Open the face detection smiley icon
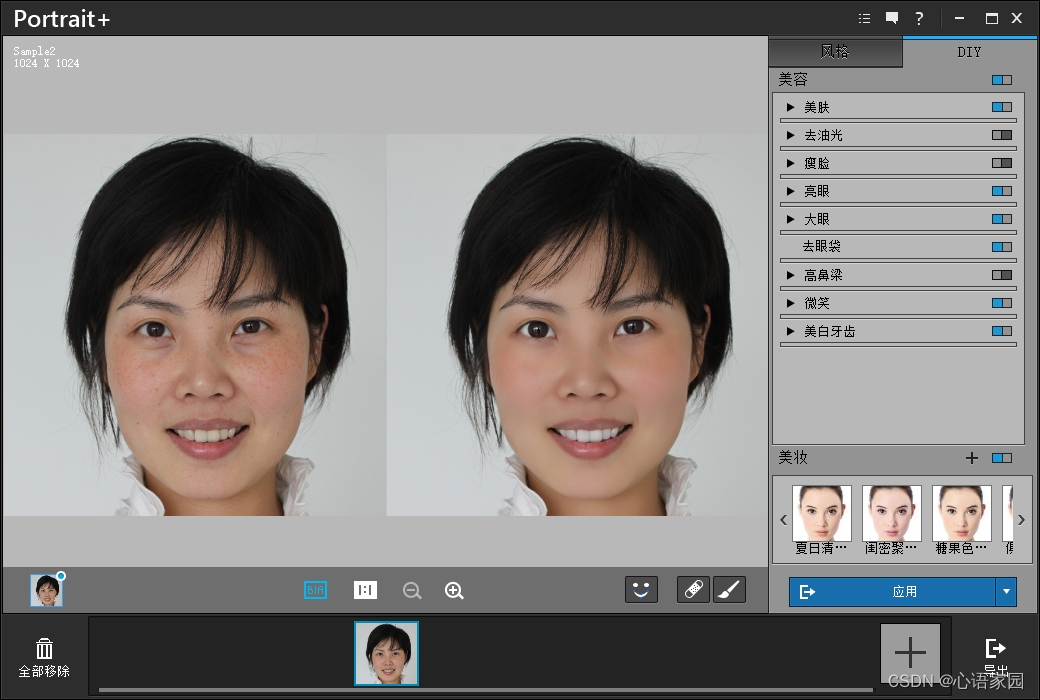This screenshot has width=1040, height=700. coord(641,589)
